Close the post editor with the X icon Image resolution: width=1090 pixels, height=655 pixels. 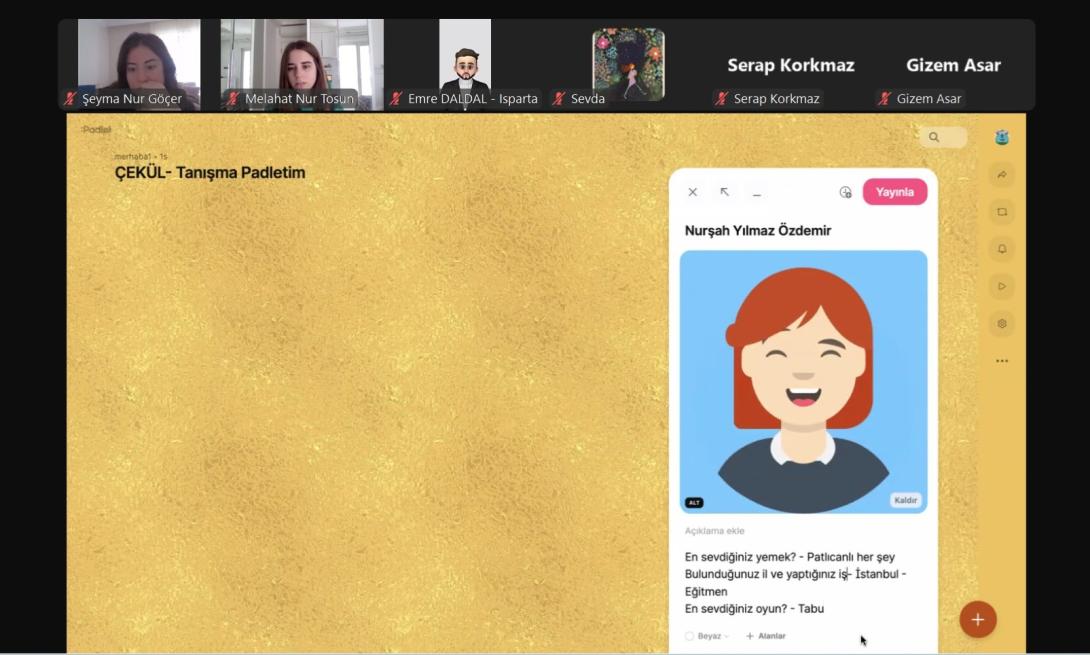[692, 192]
